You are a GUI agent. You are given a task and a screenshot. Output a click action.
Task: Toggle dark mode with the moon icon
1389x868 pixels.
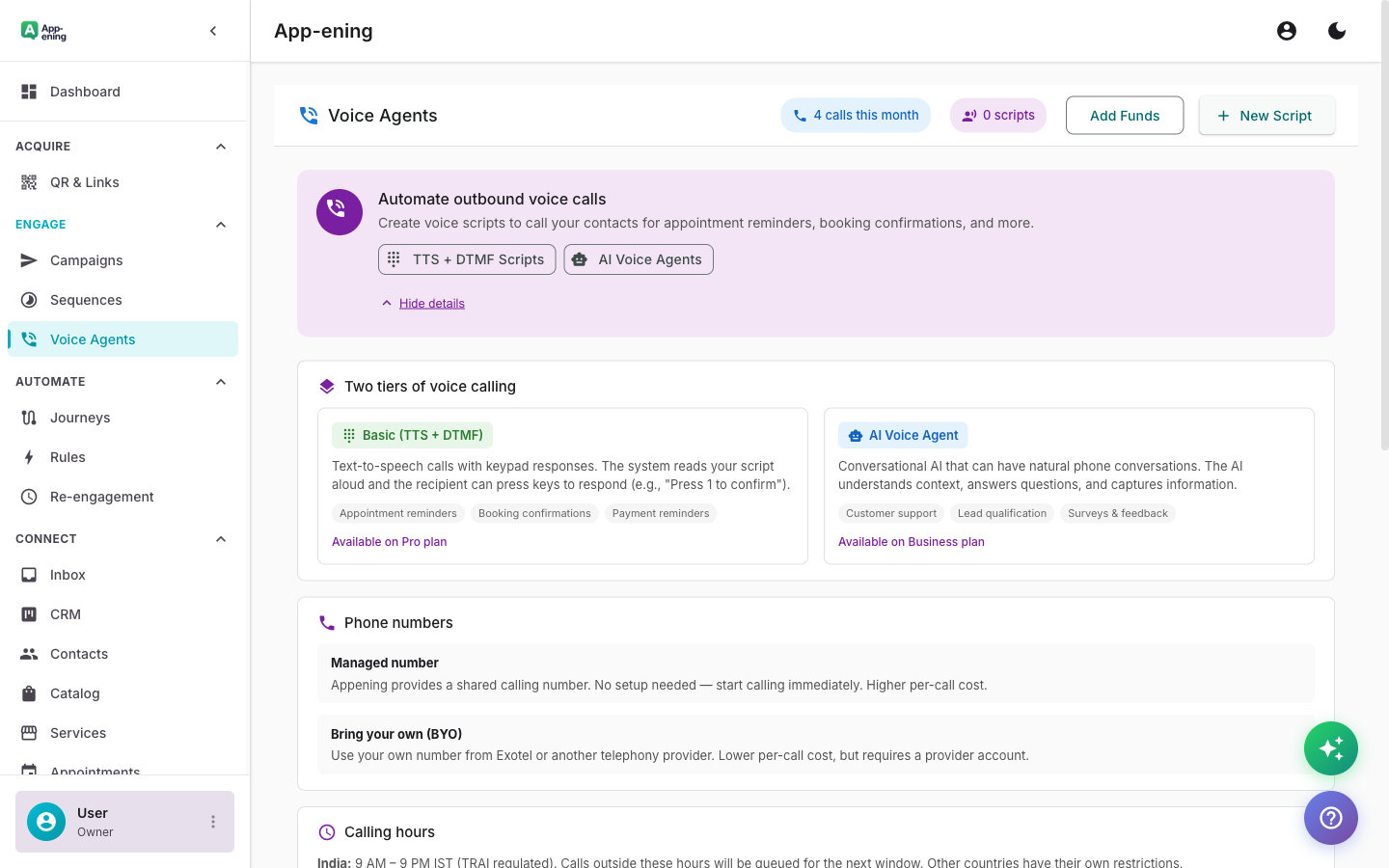(1337, 30)
